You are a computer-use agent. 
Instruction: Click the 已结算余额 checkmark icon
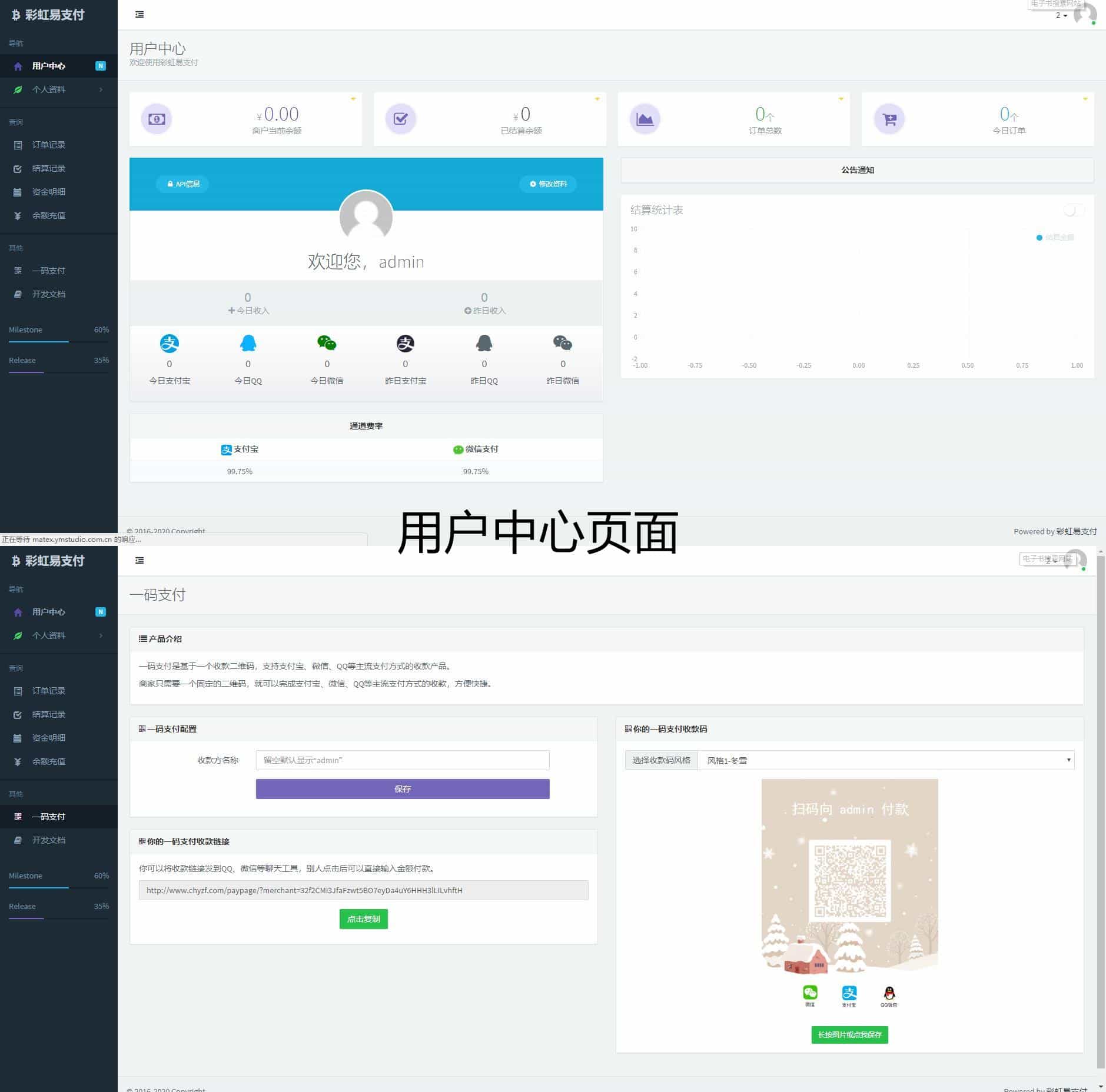[400, 119]
